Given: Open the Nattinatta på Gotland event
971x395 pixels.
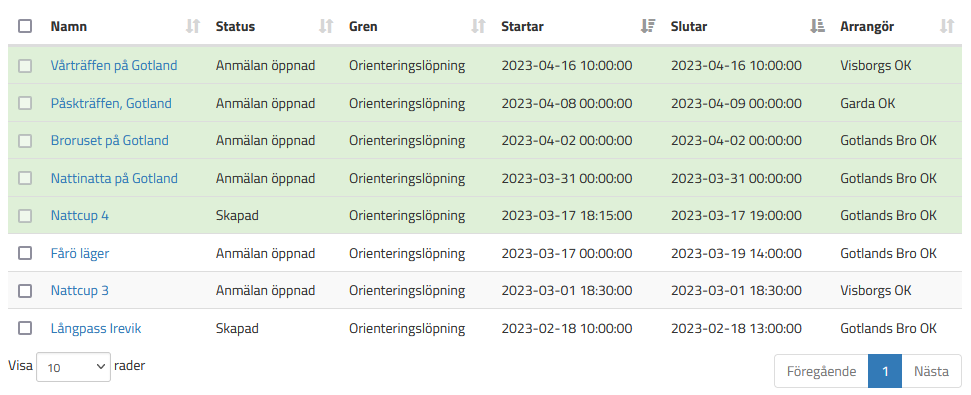Looking at the screenshot, I should [114, 178].
